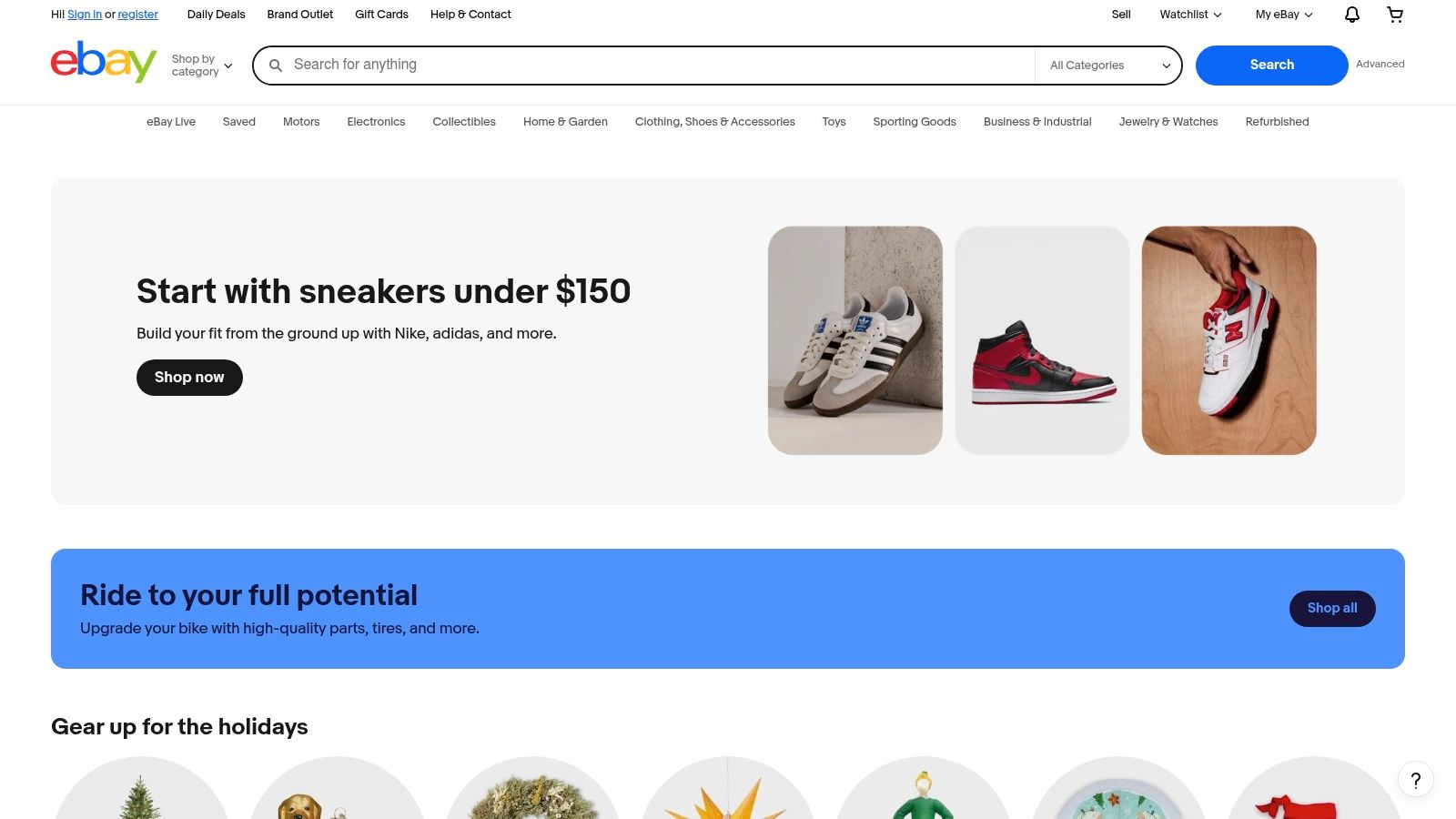Click the eBay logo

104,62
